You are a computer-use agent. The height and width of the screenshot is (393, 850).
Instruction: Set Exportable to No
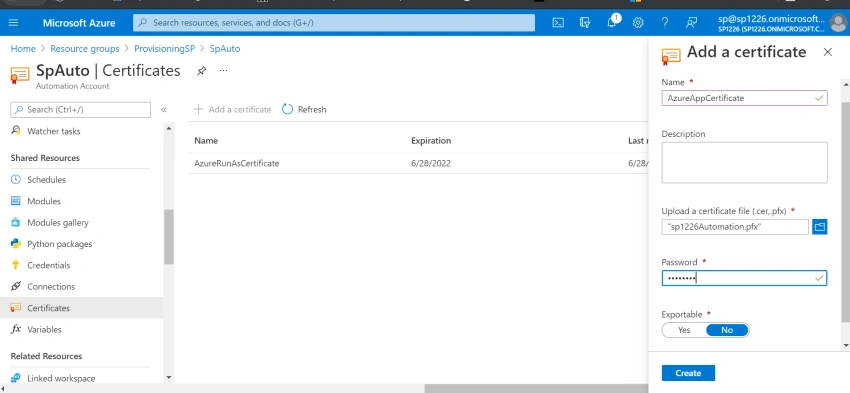coord(727,330)
